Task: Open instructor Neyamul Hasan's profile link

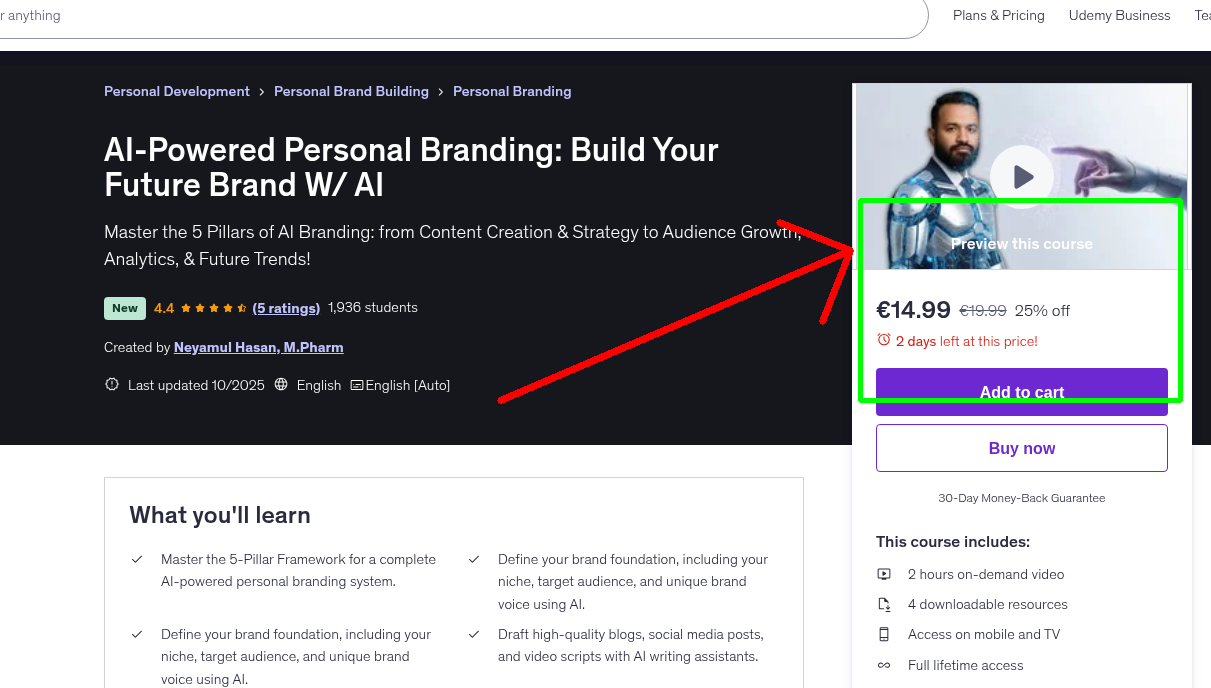Action: (x=258, y=347)
